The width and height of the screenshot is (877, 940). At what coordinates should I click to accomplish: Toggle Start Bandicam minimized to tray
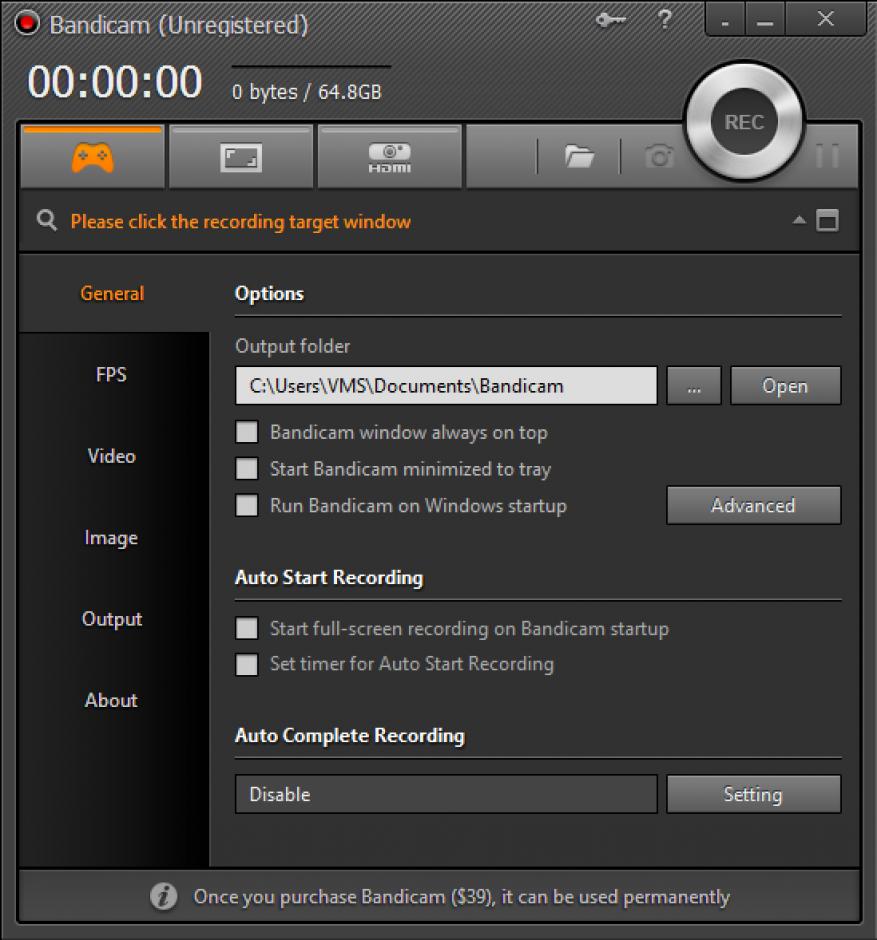[x=246, y=469]
